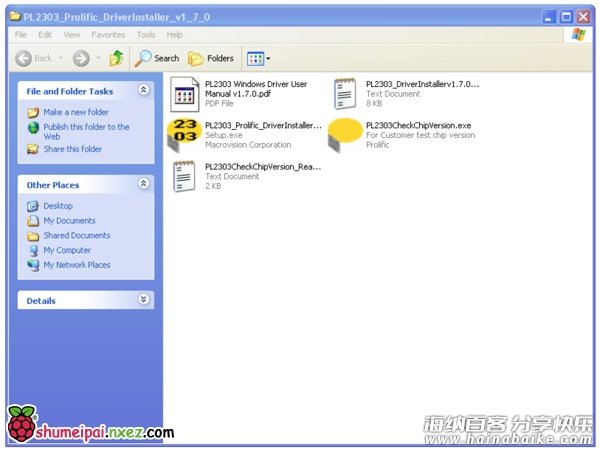
Task: Click the Desktop icon in Other Places
Action: click(x=33, y=206)
